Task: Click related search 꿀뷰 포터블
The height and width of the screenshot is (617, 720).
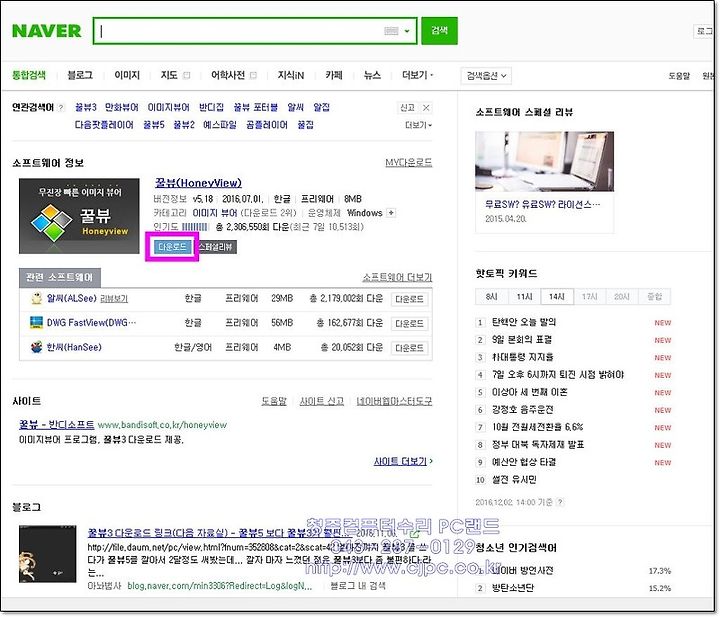Action: pos(256,107)
